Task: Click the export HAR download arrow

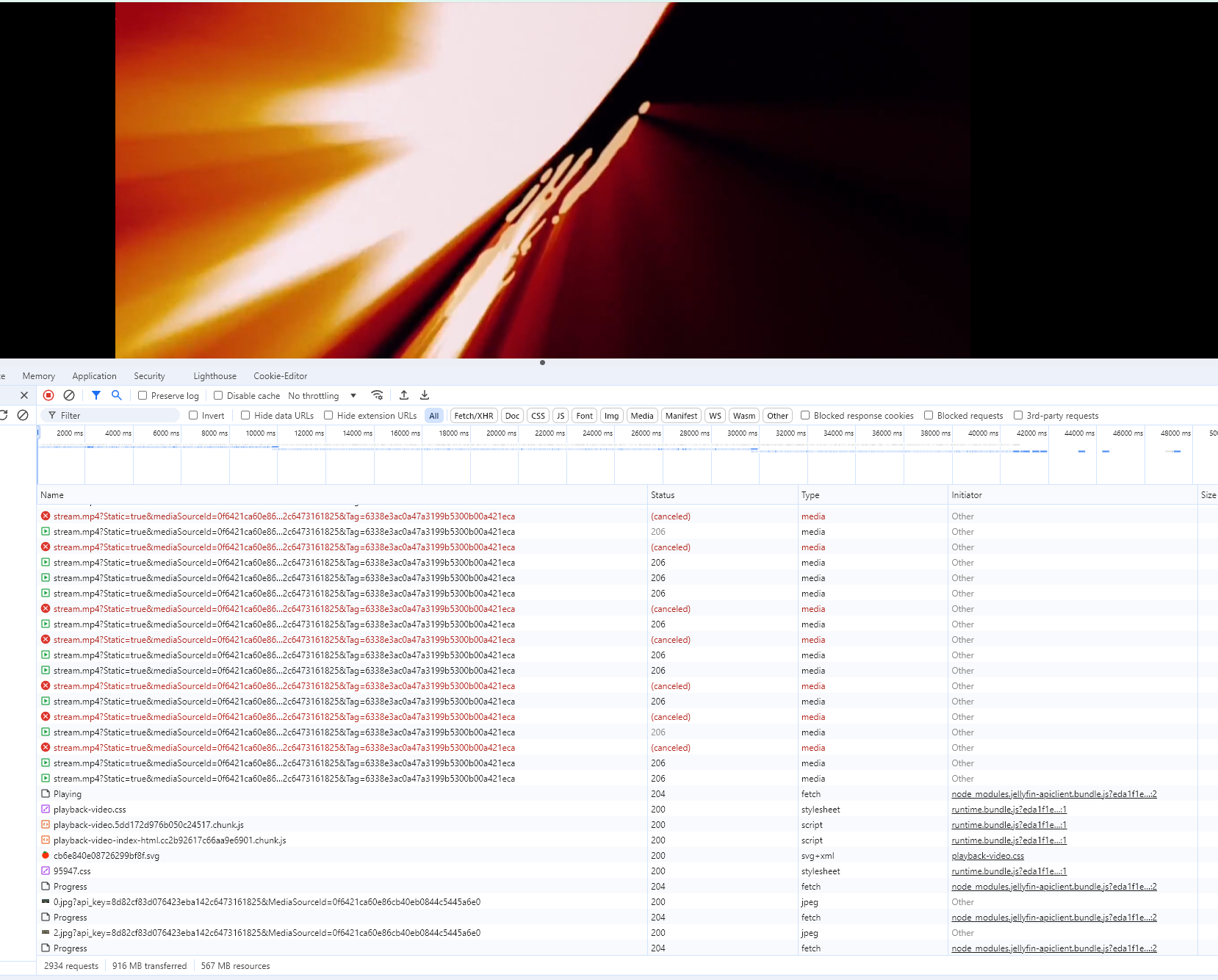Action: [x=425, y=395]
